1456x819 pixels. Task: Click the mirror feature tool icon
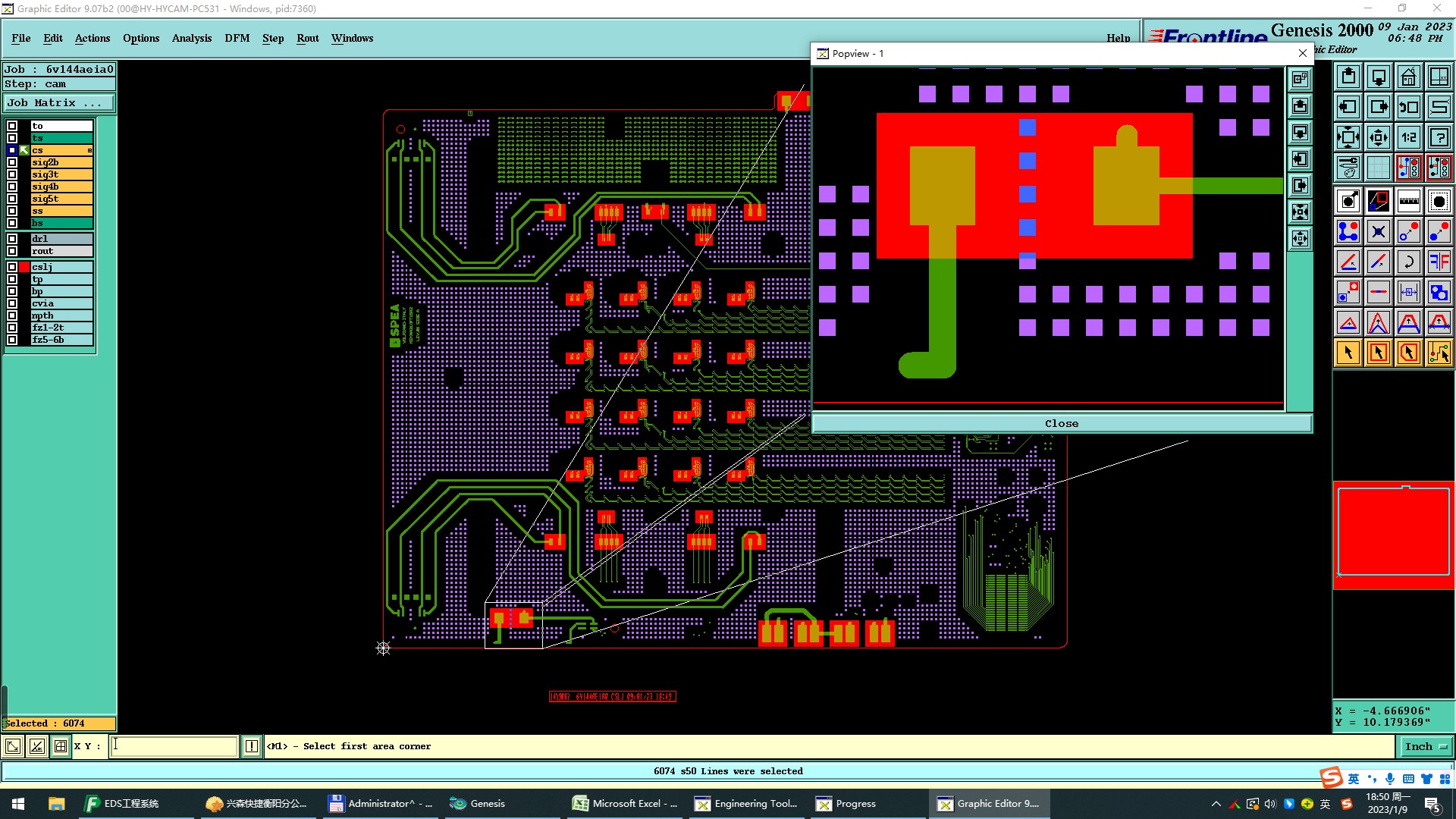[1439, 262]
